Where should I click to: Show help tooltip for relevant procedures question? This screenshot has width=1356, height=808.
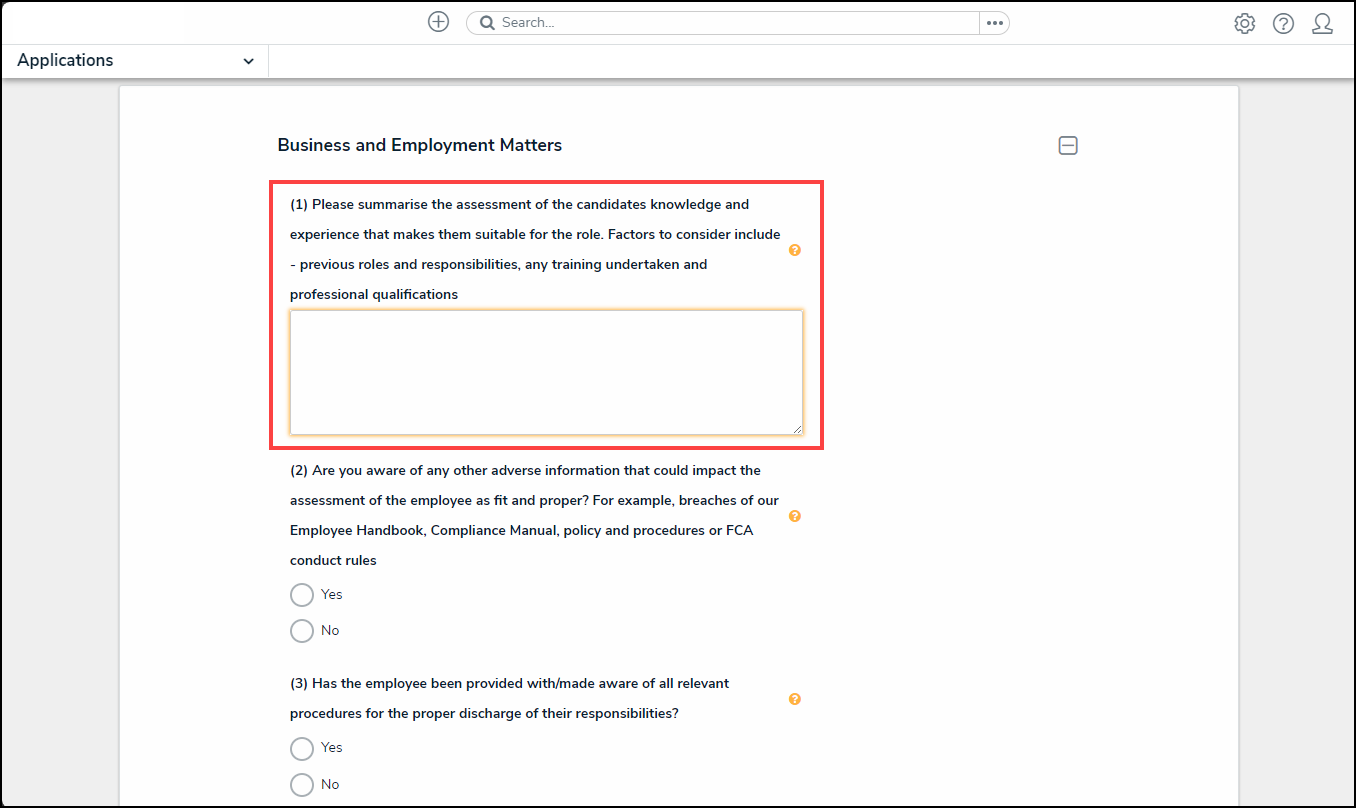pyautogui.click(x=795, y=699)
